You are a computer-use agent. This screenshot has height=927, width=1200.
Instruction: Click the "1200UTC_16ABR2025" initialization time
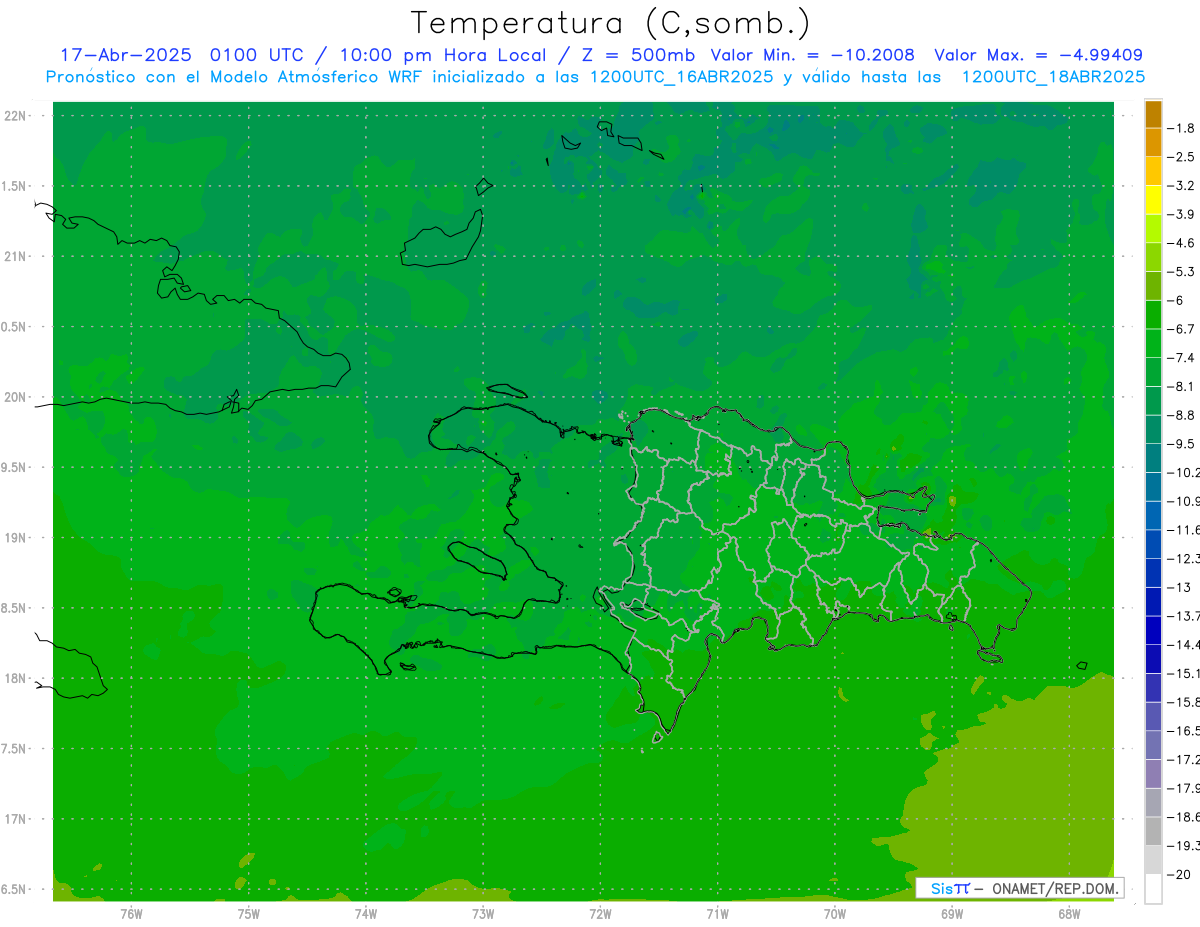[680, 77]
